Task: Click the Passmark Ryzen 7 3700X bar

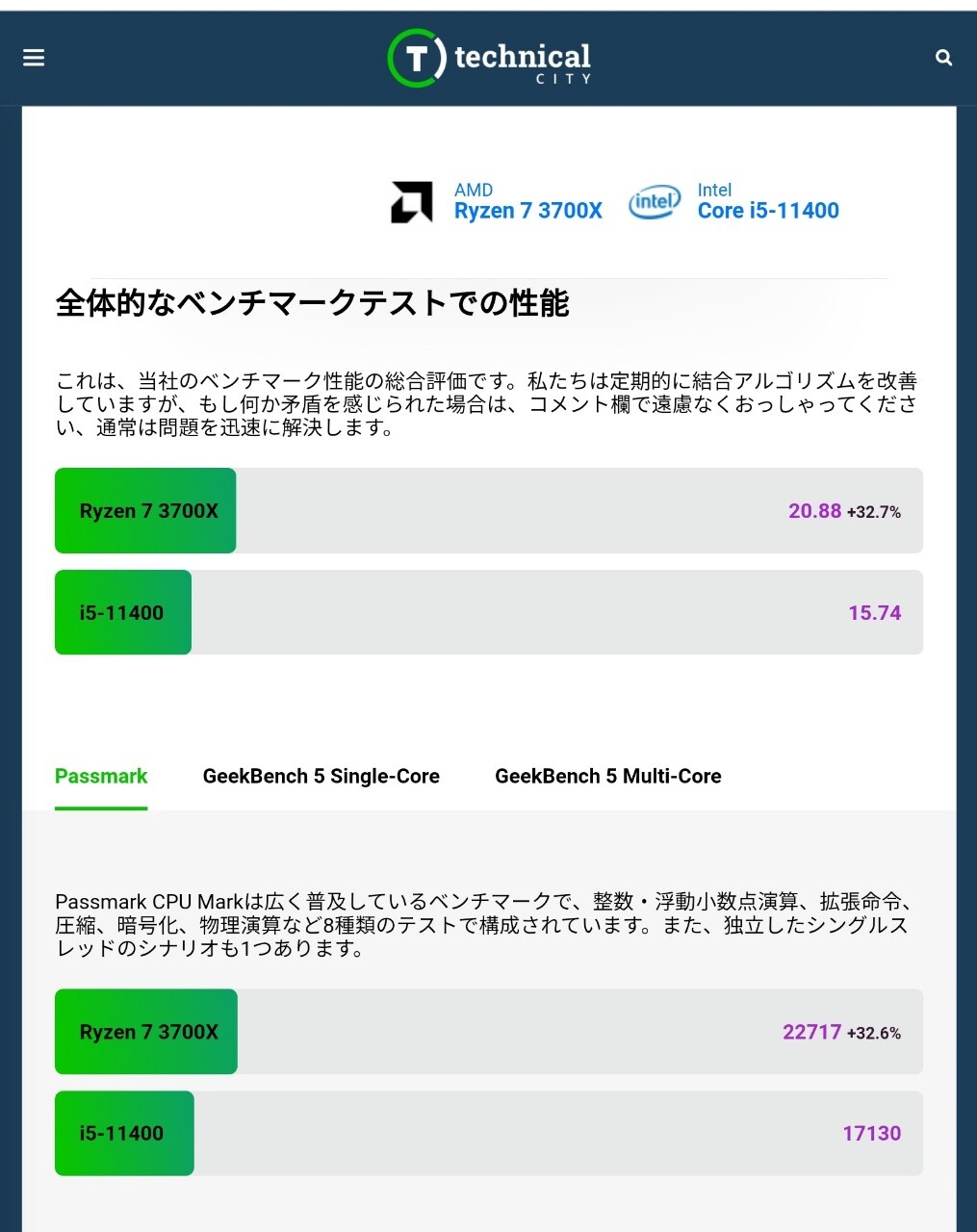Action: pyautogui.click(x=146, y=1032)
